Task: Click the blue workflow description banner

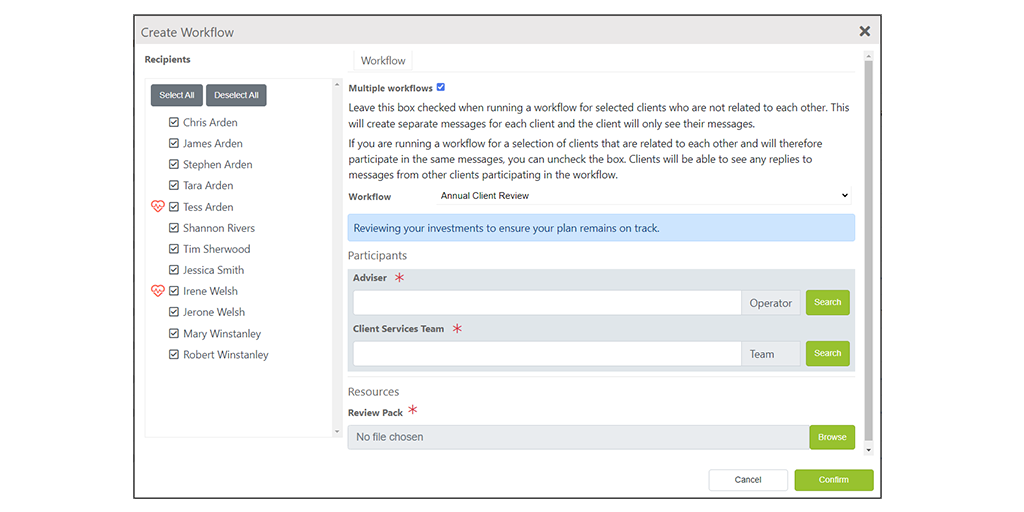Action: [601, 228]
